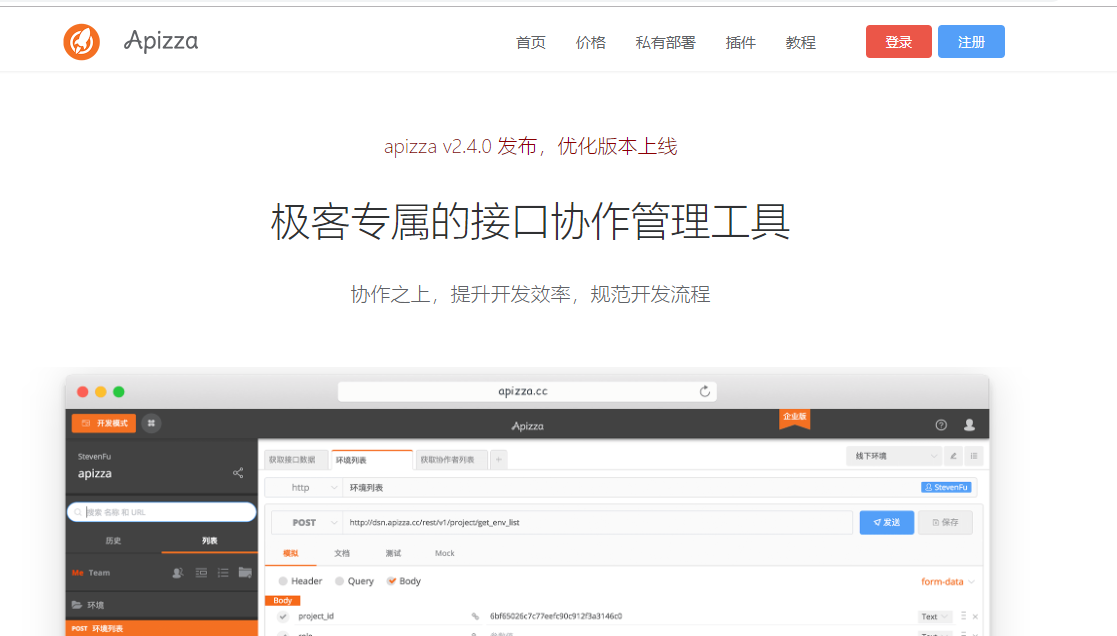Select the Team filter

pyautogui.click(x=99, y=573)
